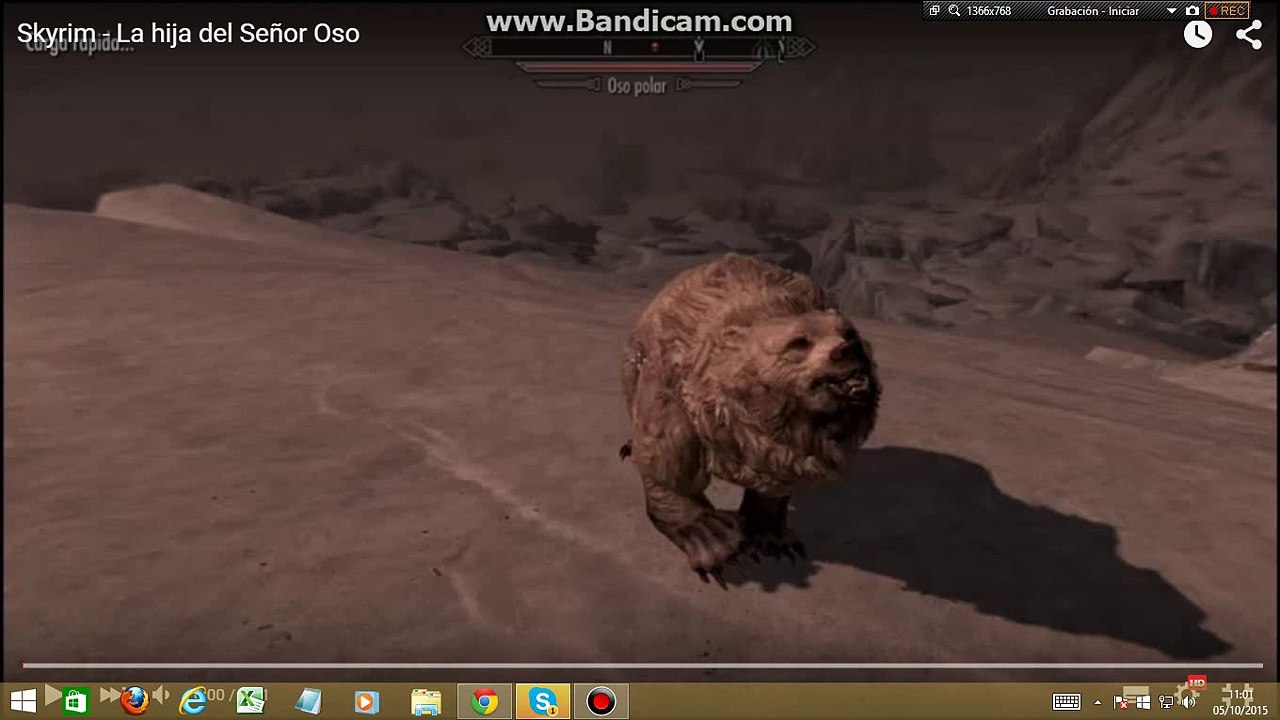Click the Bandicam magnifier find-window icon
The image size is (1280, 720).
coord(954,10)
